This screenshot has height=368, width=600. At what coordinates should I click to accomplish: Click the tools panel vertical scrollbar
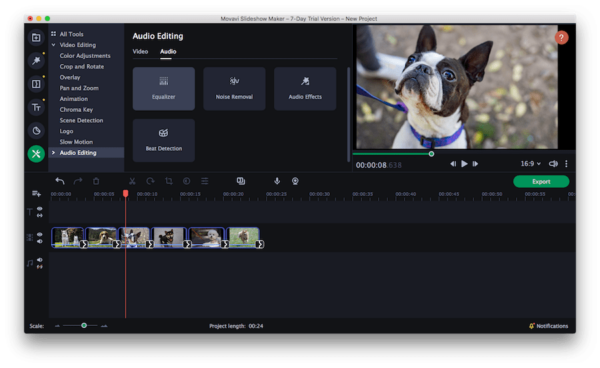(348, 115)
